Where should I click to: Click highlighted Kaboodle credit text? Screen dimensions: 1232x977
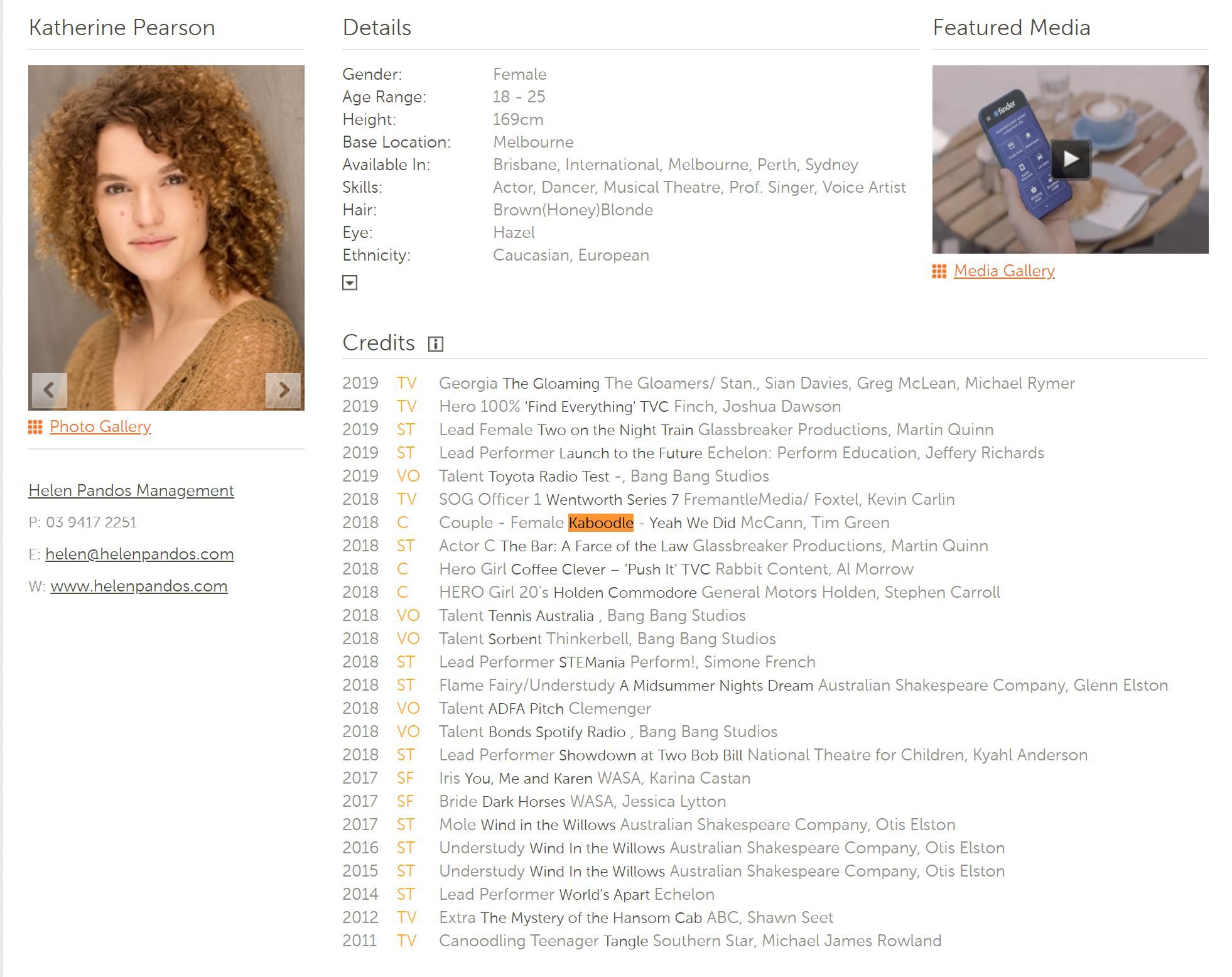coord(601,522)
